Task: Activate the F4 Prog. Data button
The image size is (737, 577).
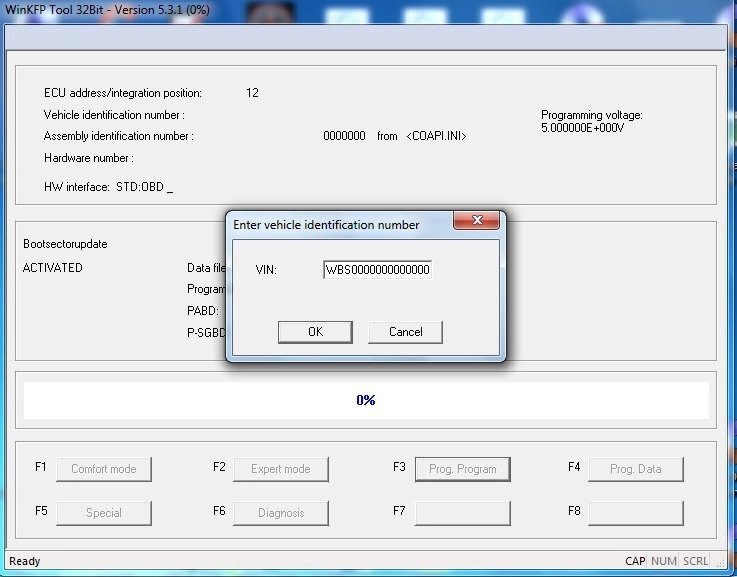Action: pyautogui.click(x=635, y=469)
